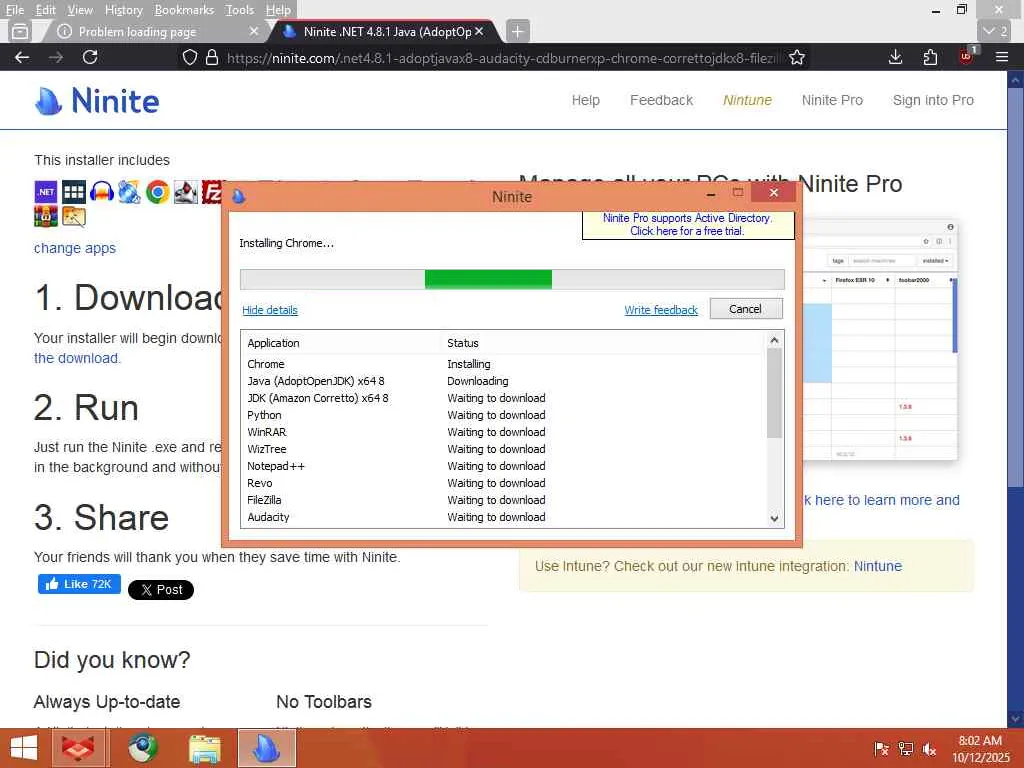Expand the list all tabs dropdown

click(x=996, y=31)
